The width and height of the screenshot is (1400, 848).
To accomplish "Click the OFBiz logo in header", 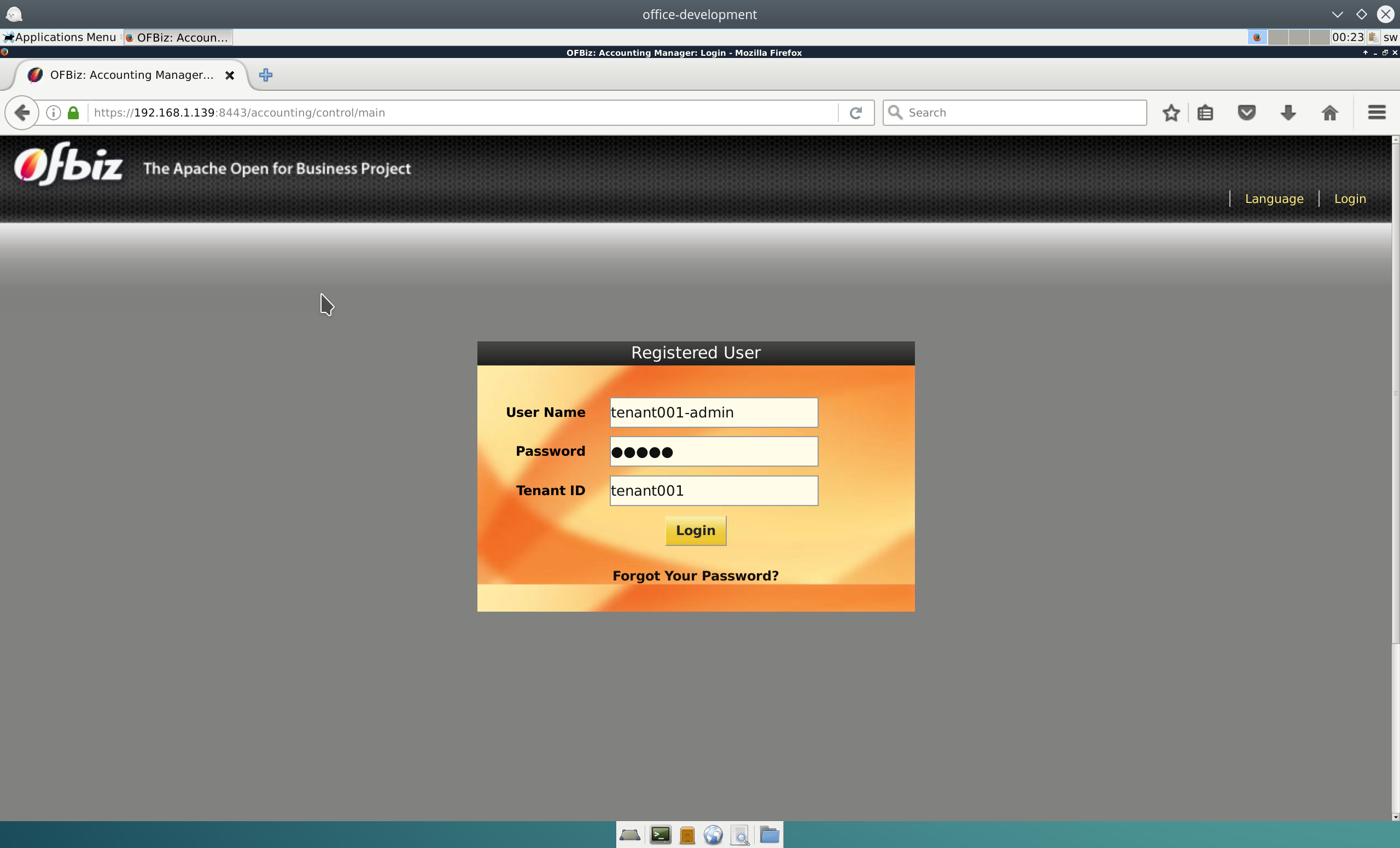I will coord(68,165).
